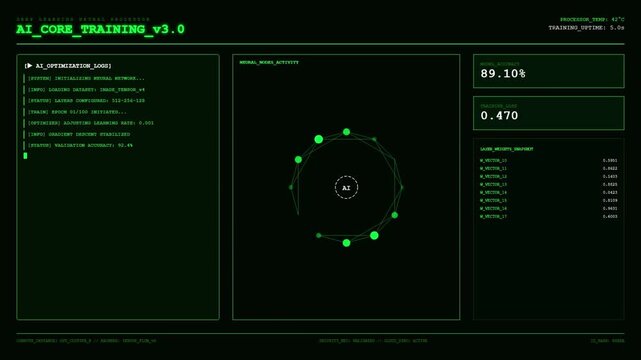Click the play triangle beside AI_OPTIMIZATION_LOGS
This screenshot has height=360, width=641.
click(29, 65)
